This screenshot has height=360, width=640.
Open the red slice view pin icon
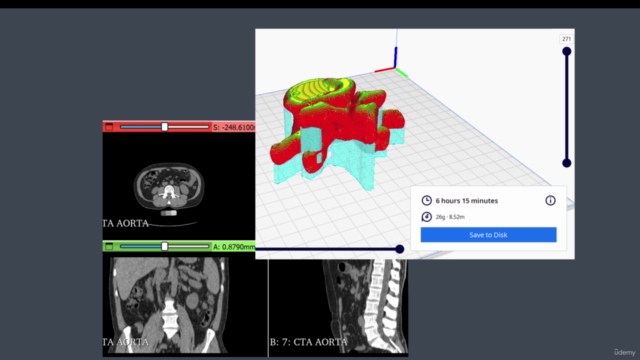pyautogui.click(x=109, y=127)
